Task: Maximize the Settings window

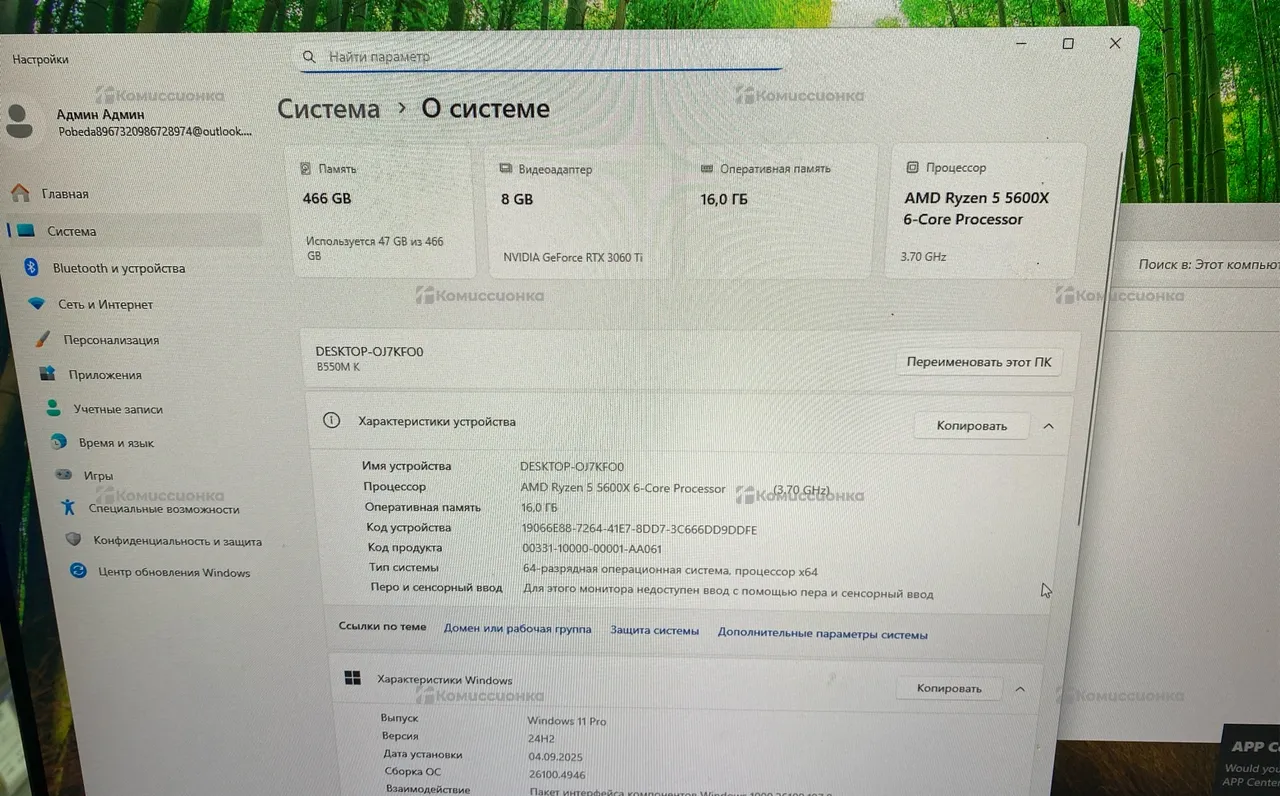Action: pyautogui.click(x=1068, y=44)
